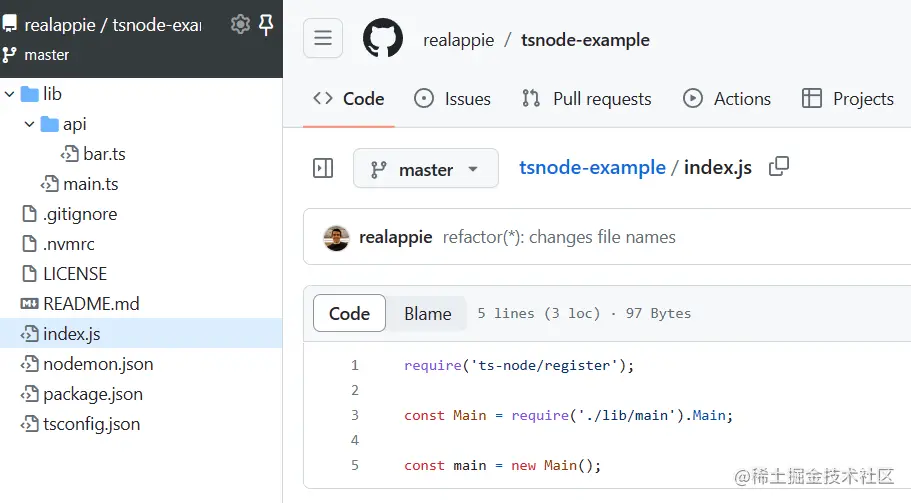Open the Pull requests tab

(587, 99)
